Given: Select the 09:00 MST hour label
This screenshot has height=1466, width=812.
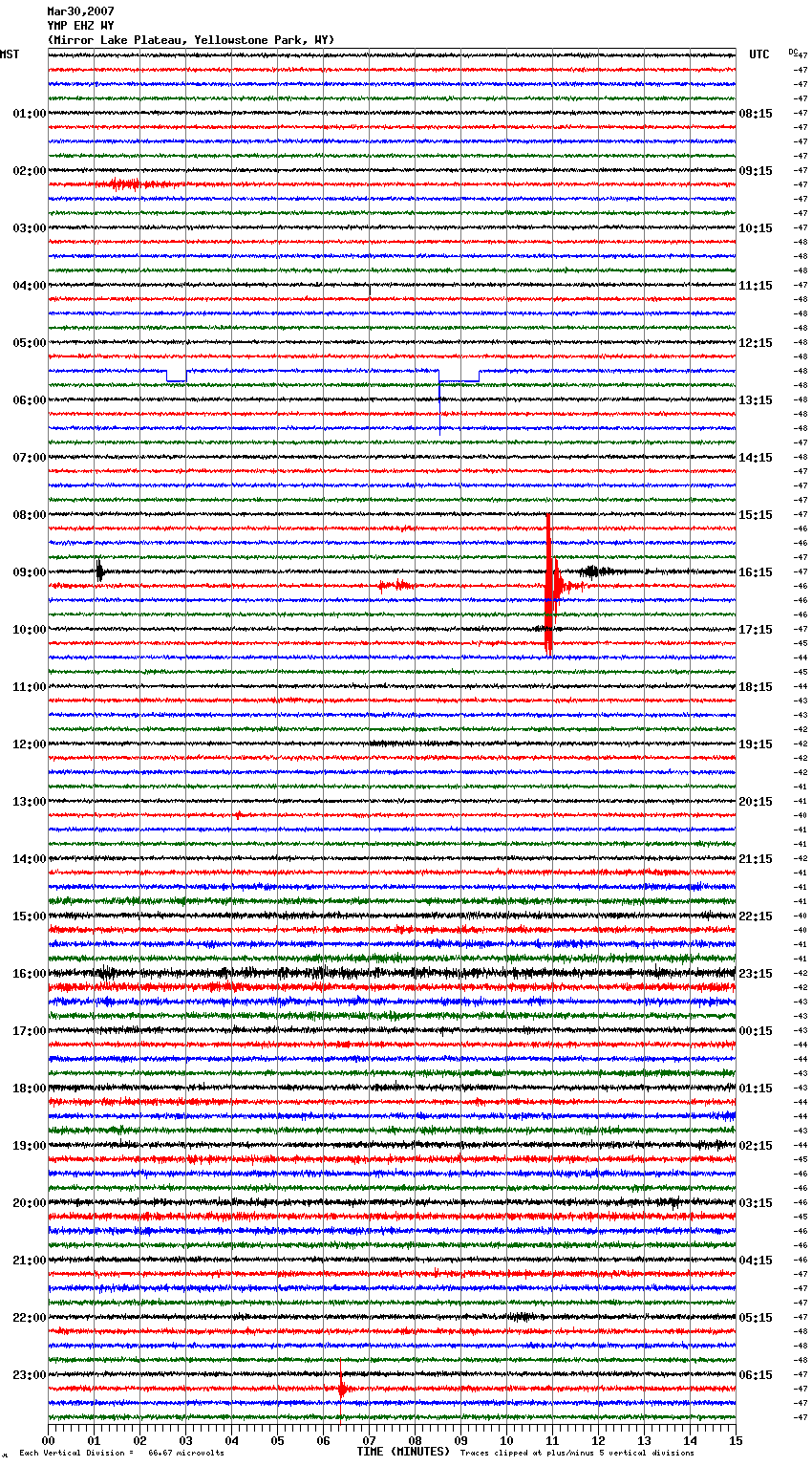Looking at the screenshot, I should tap(30, 572).
